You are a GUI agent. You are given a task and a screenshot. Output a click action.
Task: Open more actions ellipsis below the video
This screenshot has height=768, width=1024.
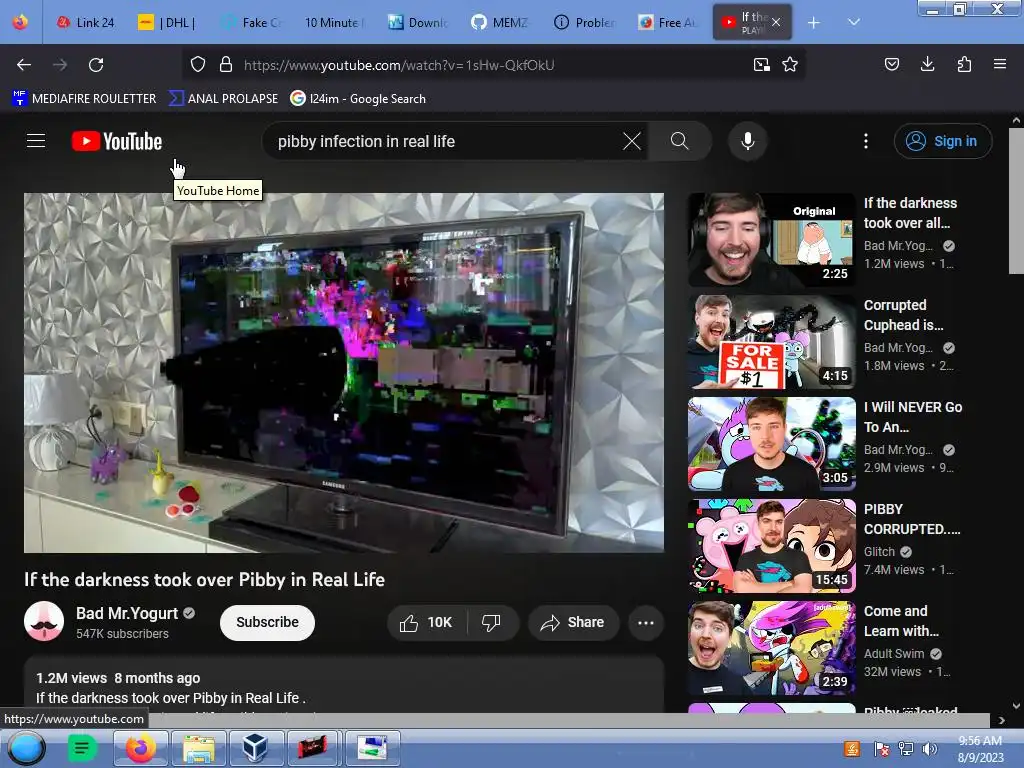[646, 622]
